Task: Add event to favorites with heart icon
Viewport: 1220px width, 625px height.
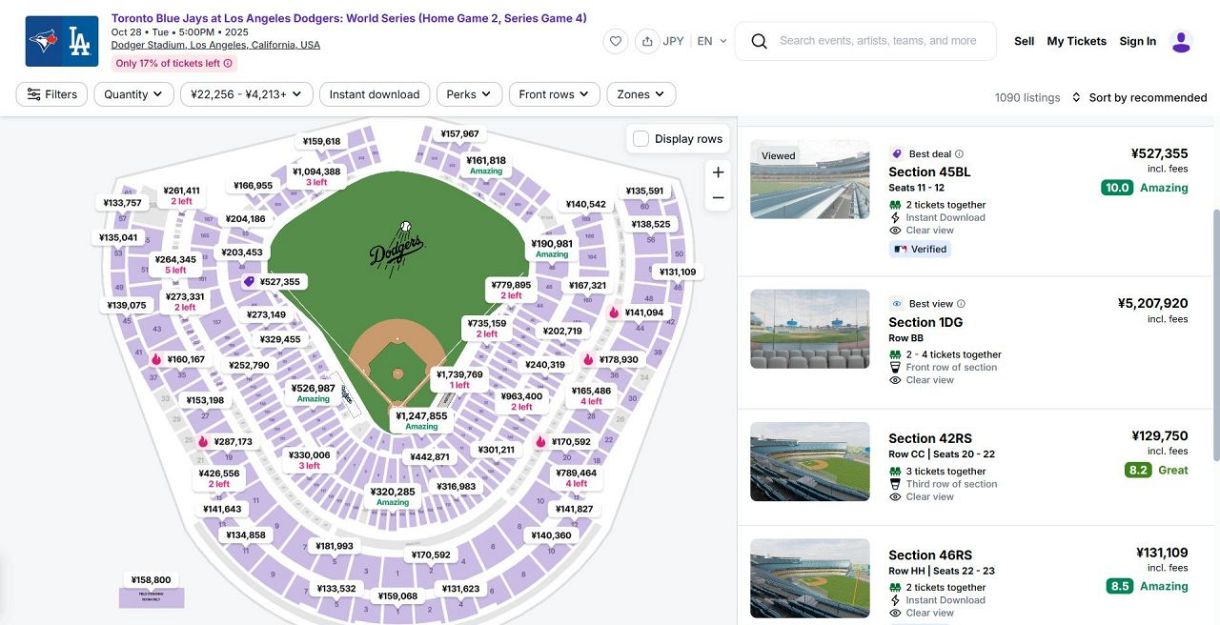Action: (616, 41)
